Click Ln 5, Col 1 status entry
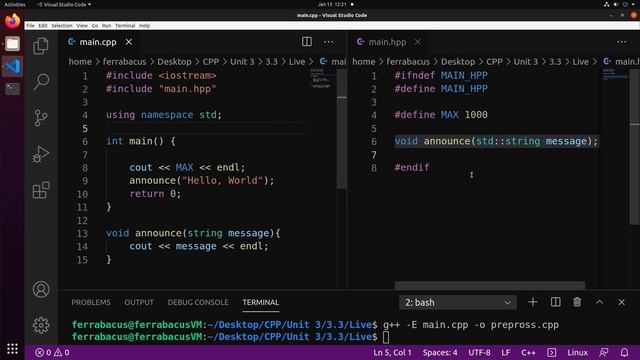 coord(392,352)
